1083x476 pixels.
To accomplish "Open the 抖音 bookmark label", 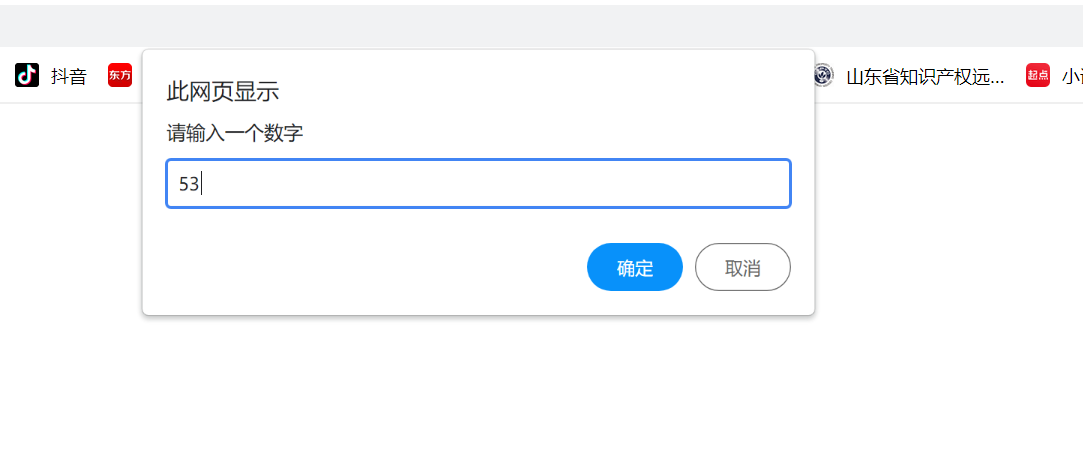I will click(x=69, y=76).
